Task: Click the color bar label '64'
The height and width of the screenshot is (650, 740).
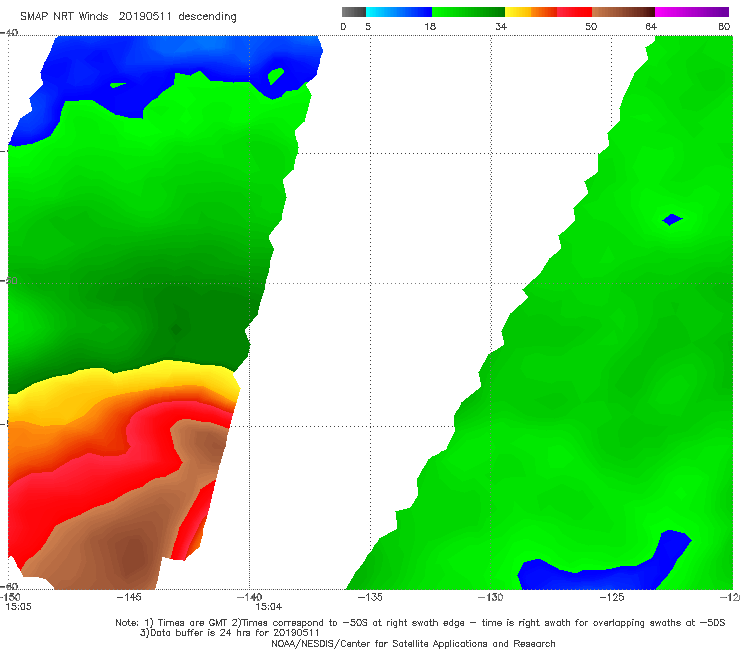Action: pos(651,26)
